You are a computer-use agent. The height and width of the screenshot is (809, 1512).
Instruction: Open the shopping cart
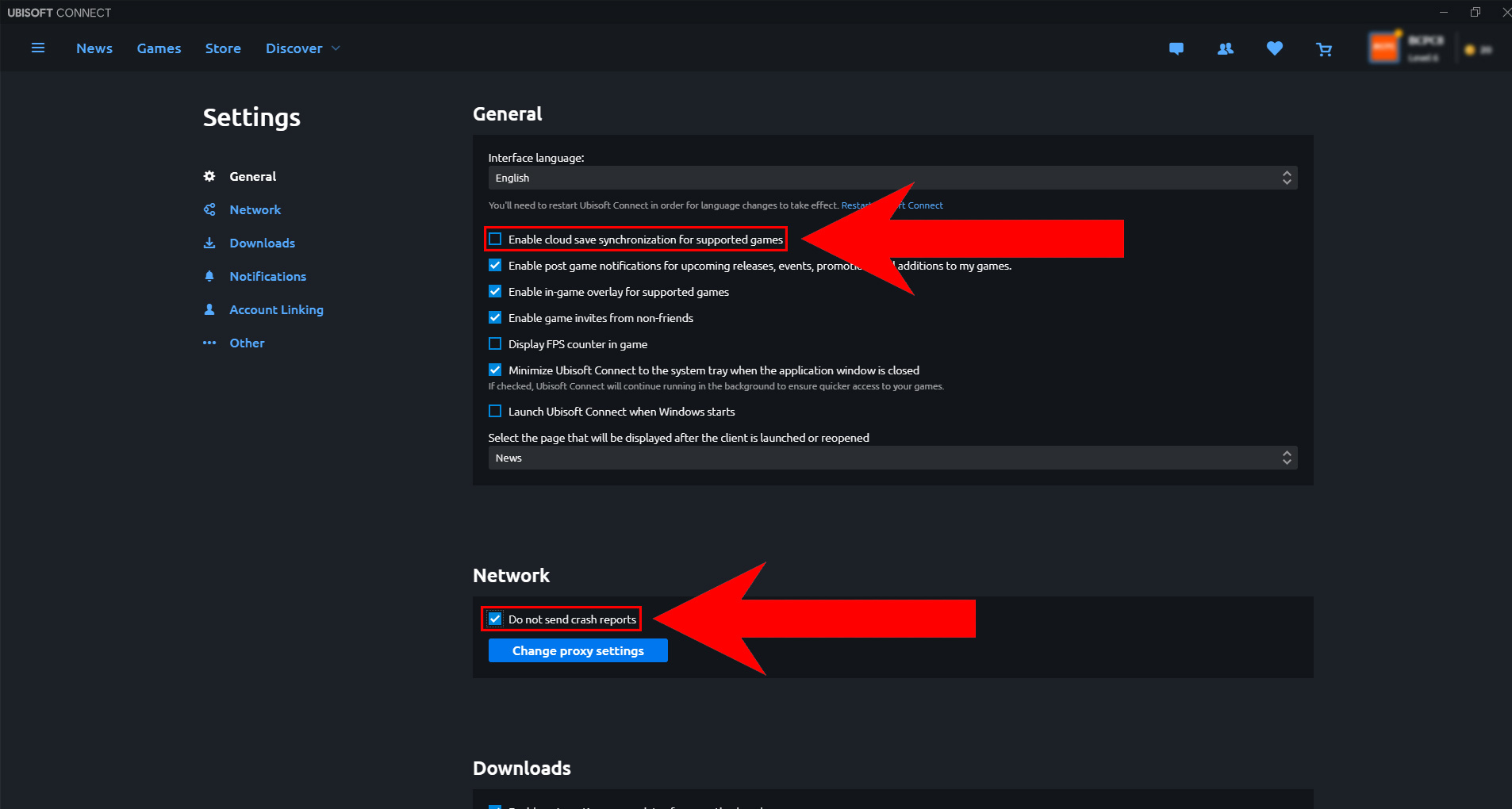(1324, 48)
